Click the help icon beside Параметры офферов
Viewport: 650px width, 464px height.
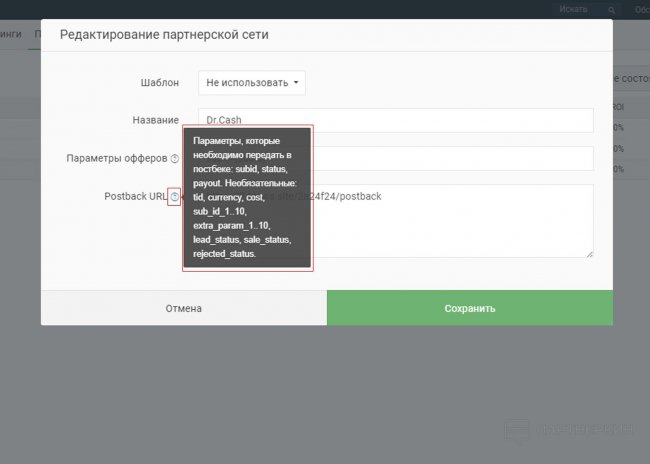175,159
